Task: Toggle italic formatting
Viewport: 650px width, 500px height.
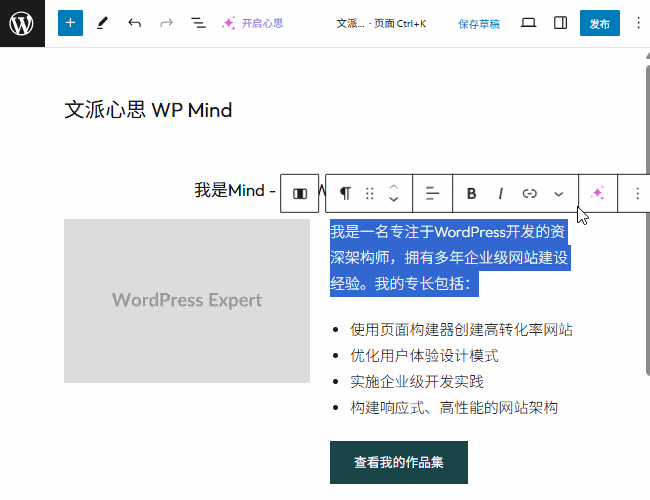Action: pyautogui.click(x=500, y=194)
